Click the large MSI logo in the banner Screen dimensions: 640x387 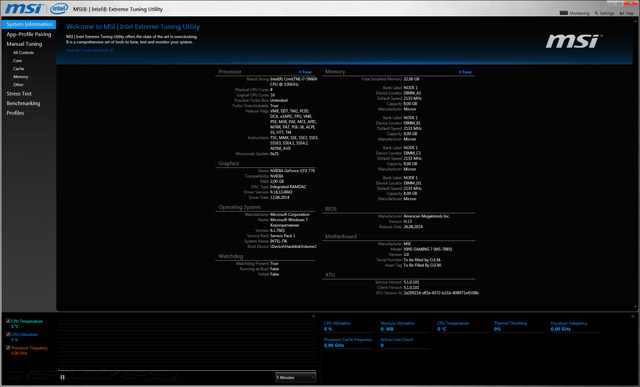pos(573,41)
